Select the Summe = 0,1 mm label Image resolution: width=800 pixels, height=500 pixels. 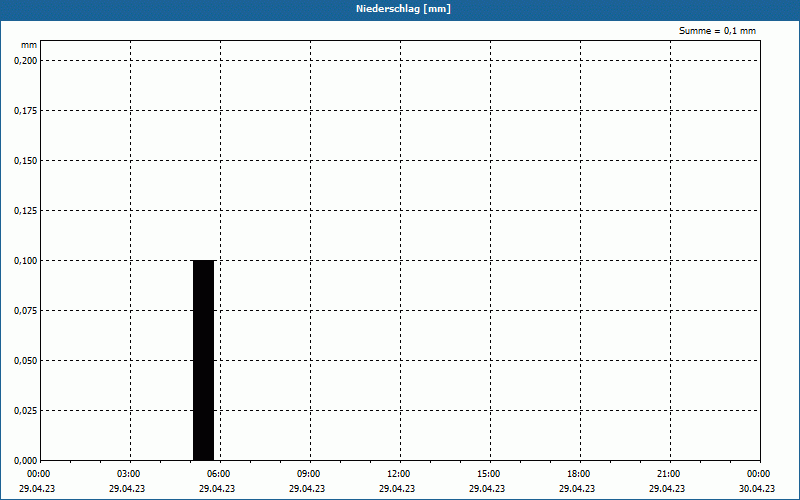(717, 31)
